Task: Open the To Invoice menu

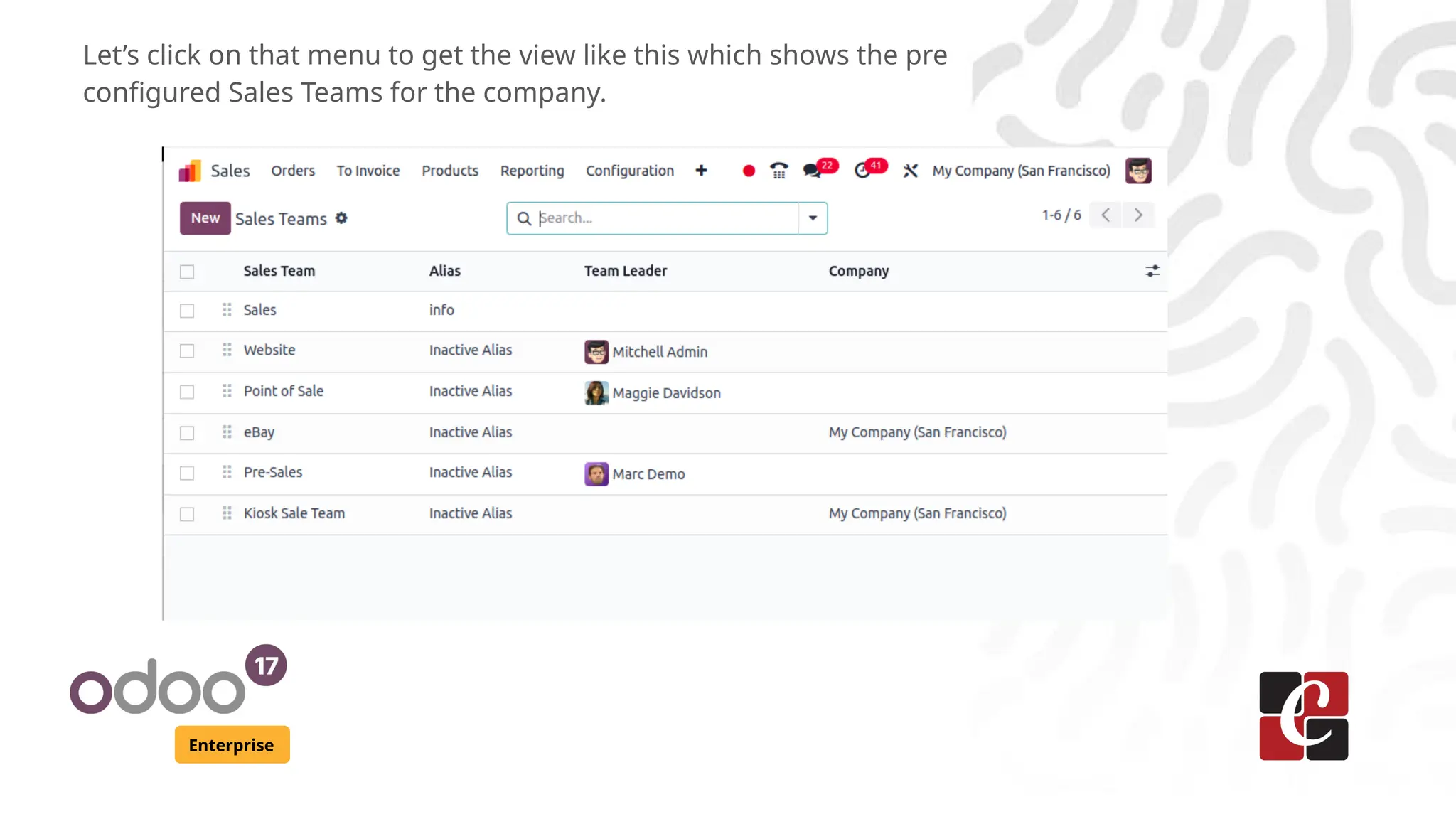Action: click(368, 171)
